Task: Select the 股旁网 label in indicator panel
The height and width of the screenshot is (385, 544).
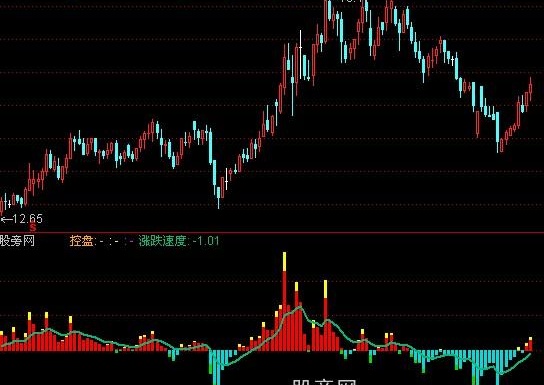Action: click(17, 241)
